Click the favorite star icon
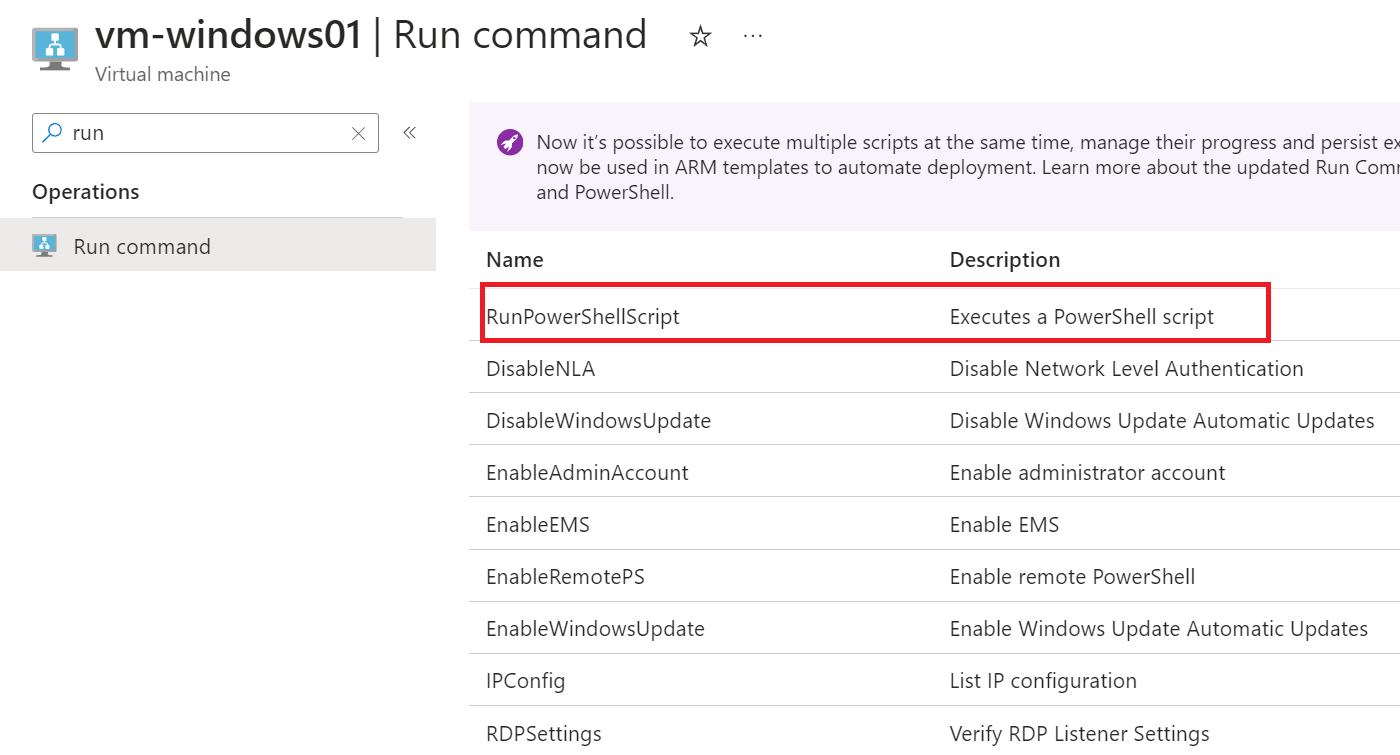Viewport: 1400px width, 755px height. (x=700, y=37)
